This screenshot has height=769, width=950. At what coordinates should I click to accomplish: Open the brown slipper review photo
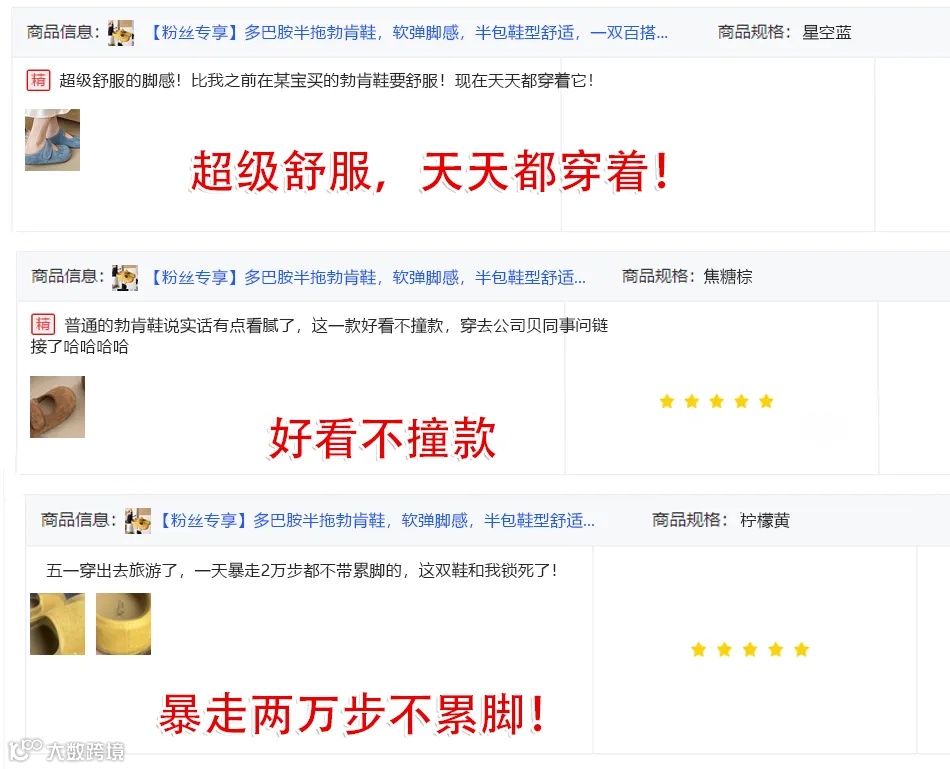coord(58,407)
